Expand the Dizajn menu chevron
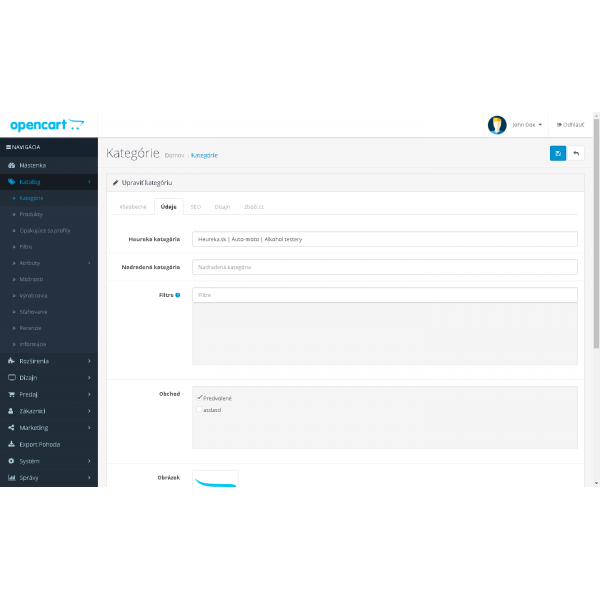Viewport: 600px width, 600px height. pos(89,378)
